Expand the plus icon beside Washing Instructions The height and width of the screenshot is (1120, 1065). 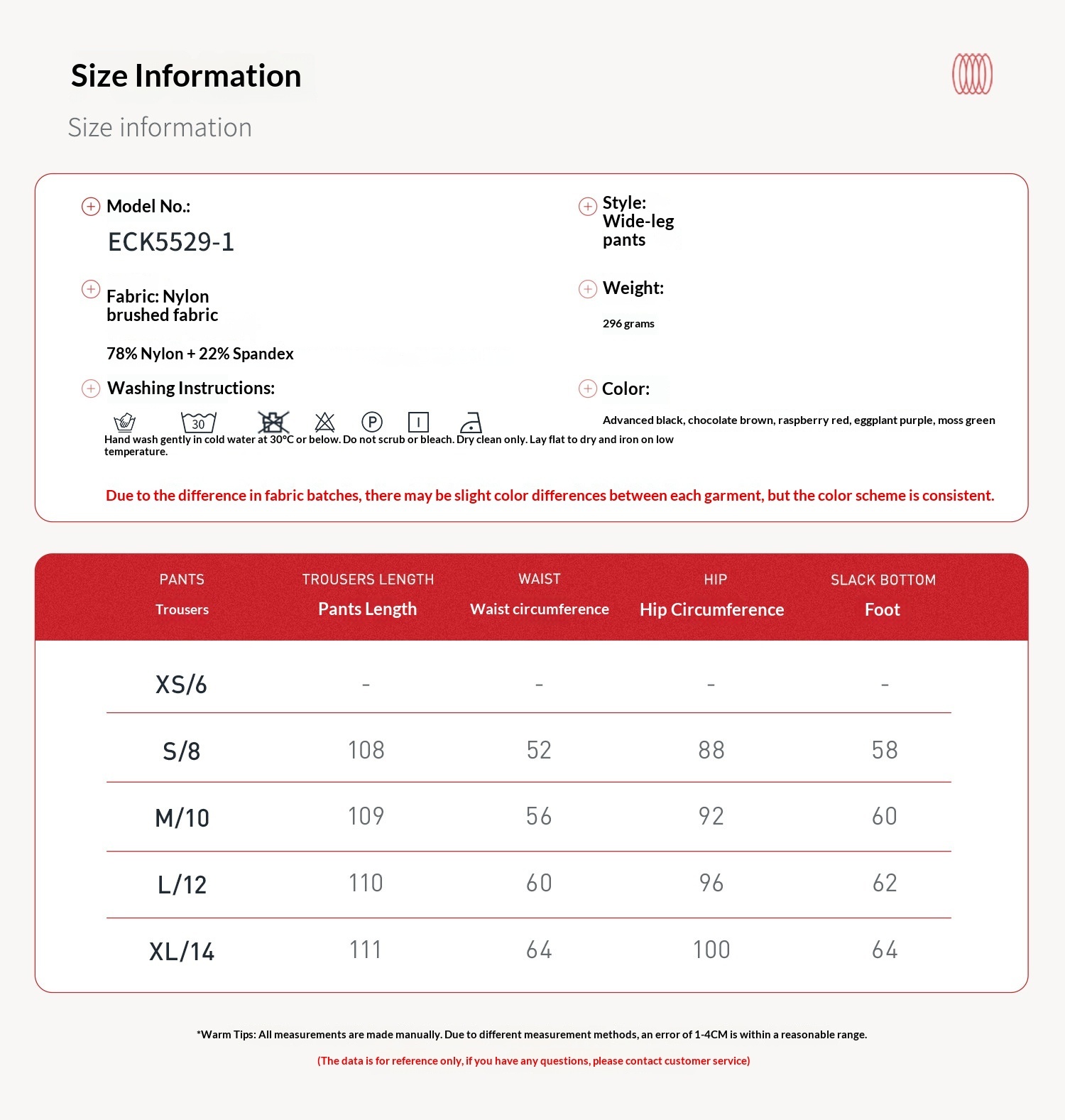91,388
